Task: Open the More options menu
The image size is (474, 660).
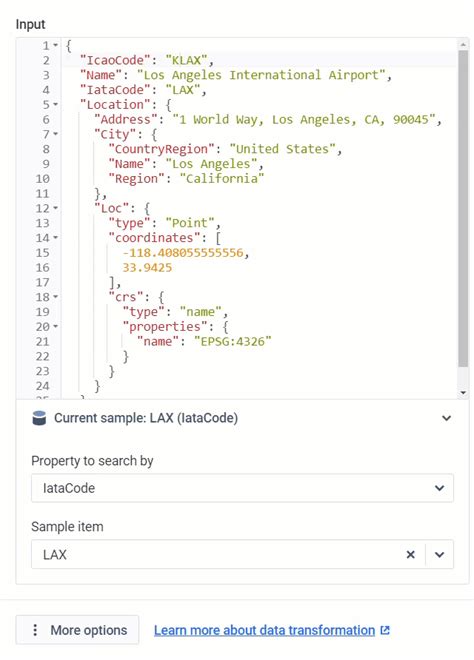Action: click(77, 630)
